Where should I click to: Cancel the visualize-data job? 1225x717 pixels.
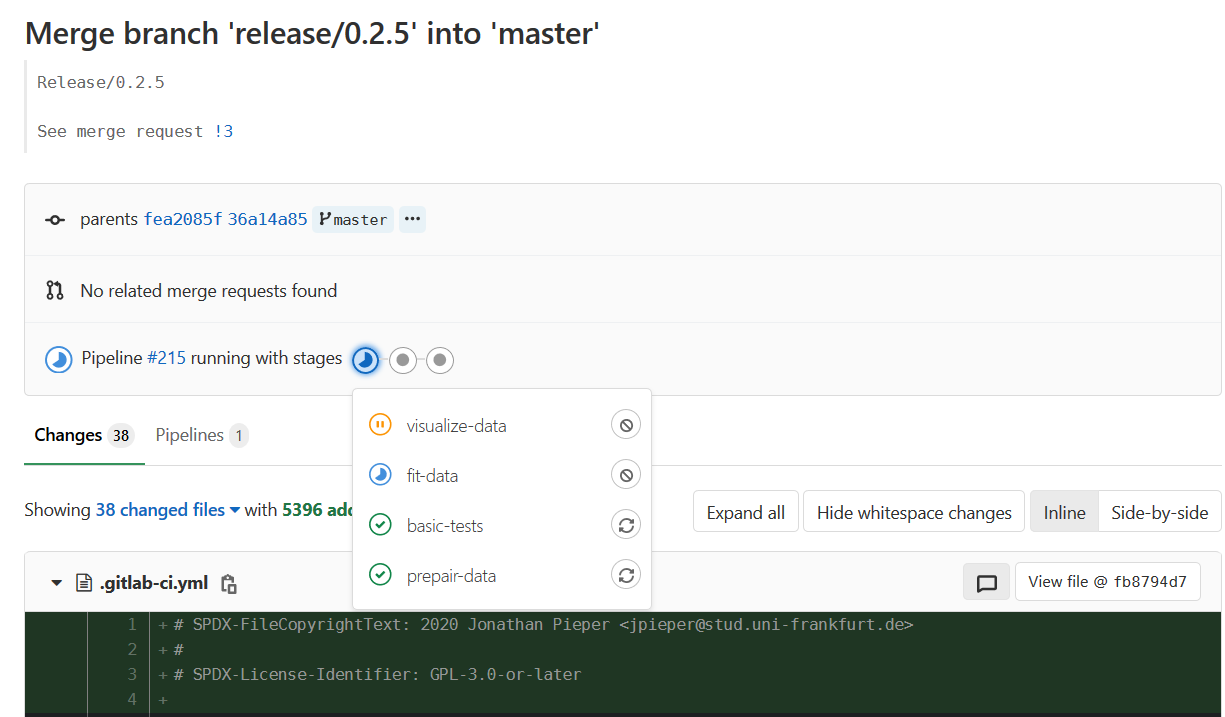coord(626,424)
